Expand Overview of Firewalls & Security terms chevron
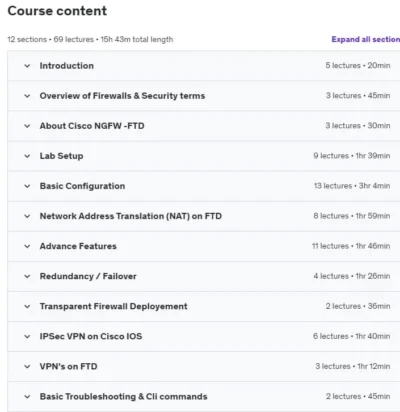Screen dimensions: 400x412 pyautogui.click(x=27, y=96)
